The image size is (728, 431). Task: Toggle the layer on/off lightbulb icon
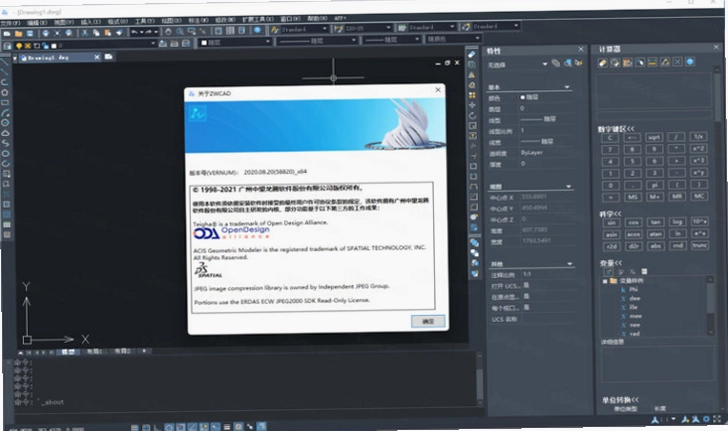click(x=19, y=46)
